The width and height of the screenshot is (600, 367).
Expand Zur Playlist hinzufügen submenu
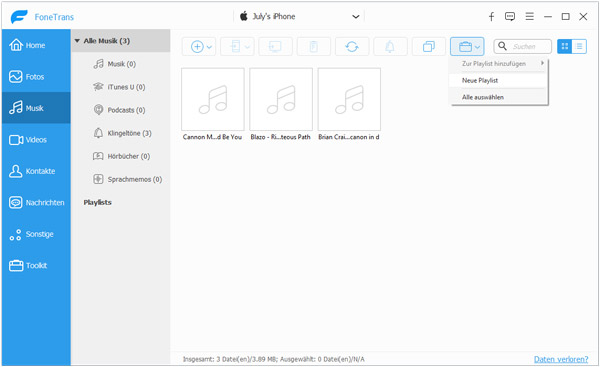click(499, 64)
